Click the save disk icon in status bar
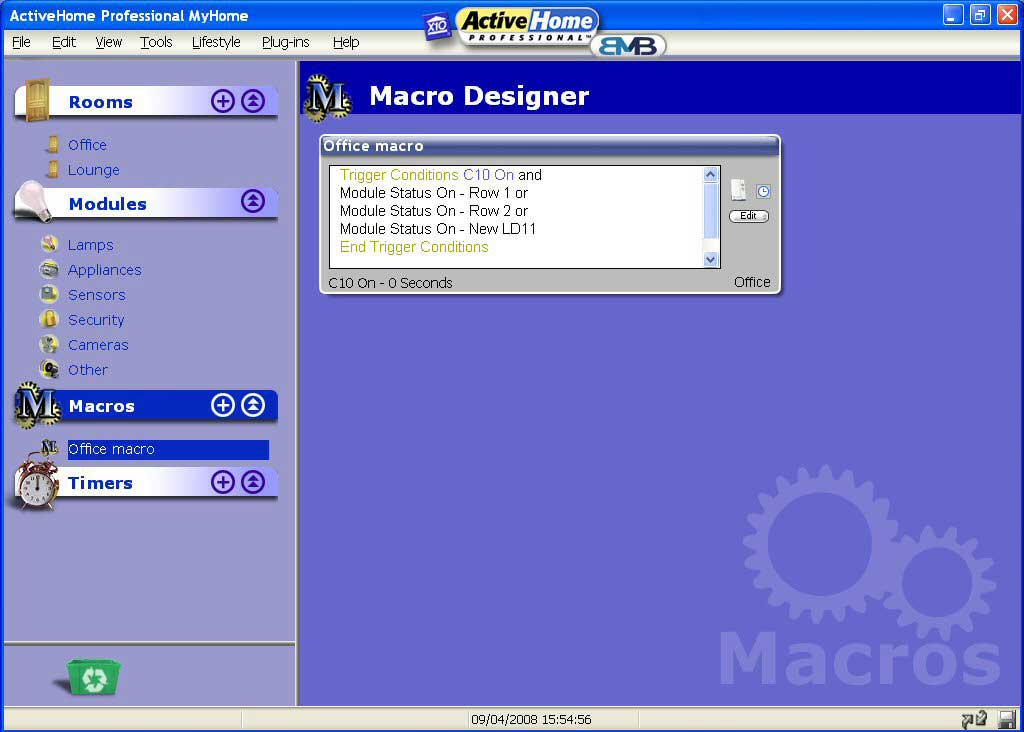The height and width of the screenshot is (732, 1024). pos(1006,719)
